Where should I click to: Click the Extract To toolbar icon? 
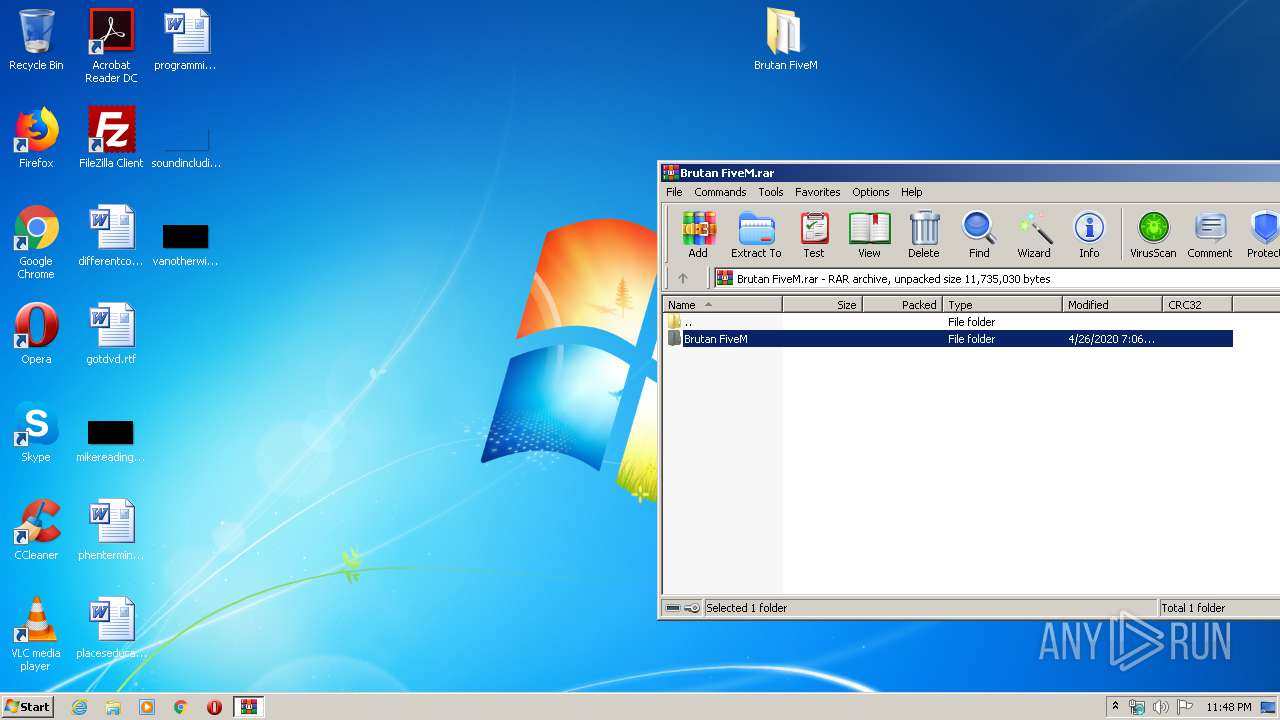coord(756,235)
